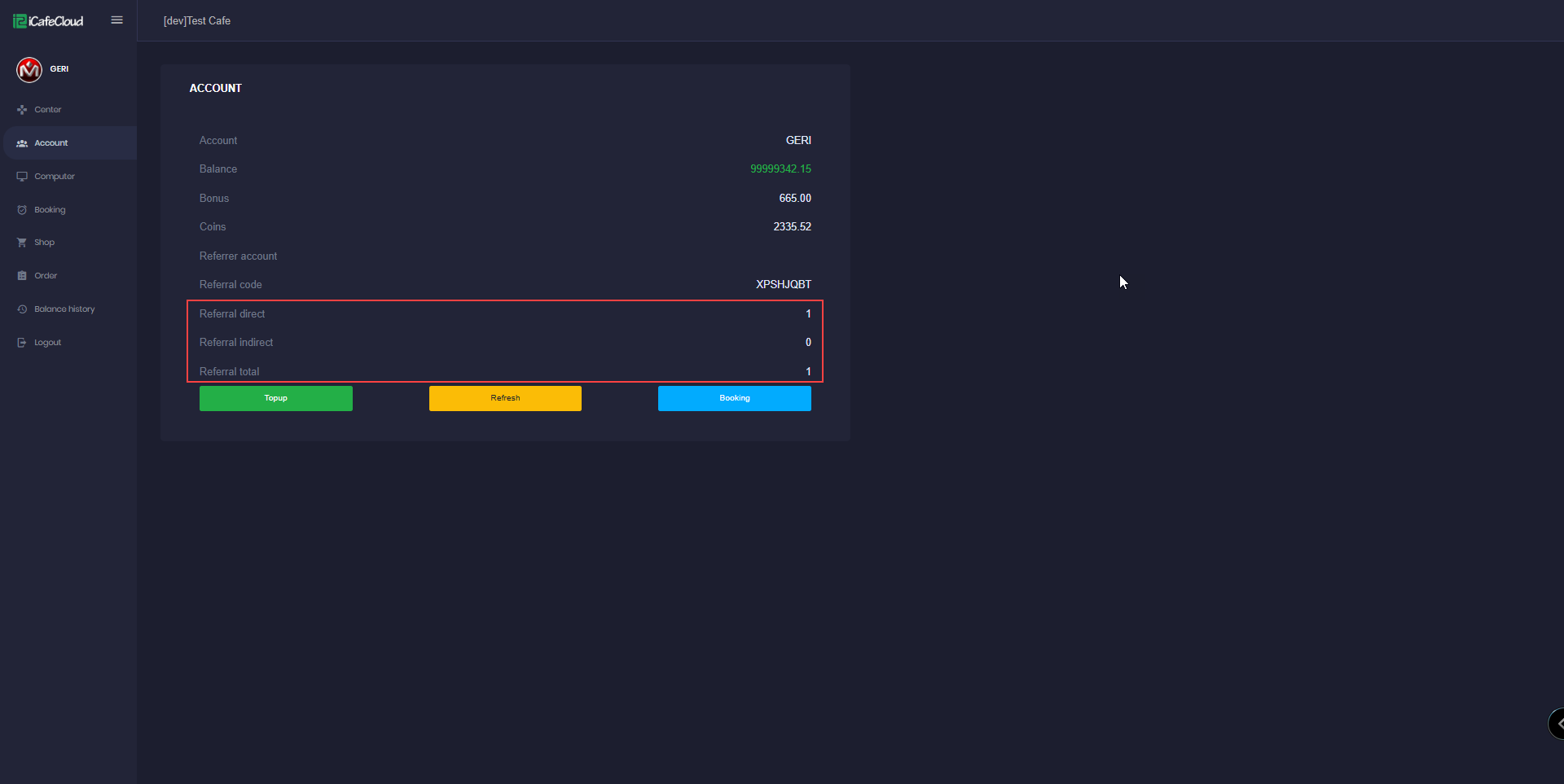Toggle the sidebar with the hamburger menu

coord(116,20)
